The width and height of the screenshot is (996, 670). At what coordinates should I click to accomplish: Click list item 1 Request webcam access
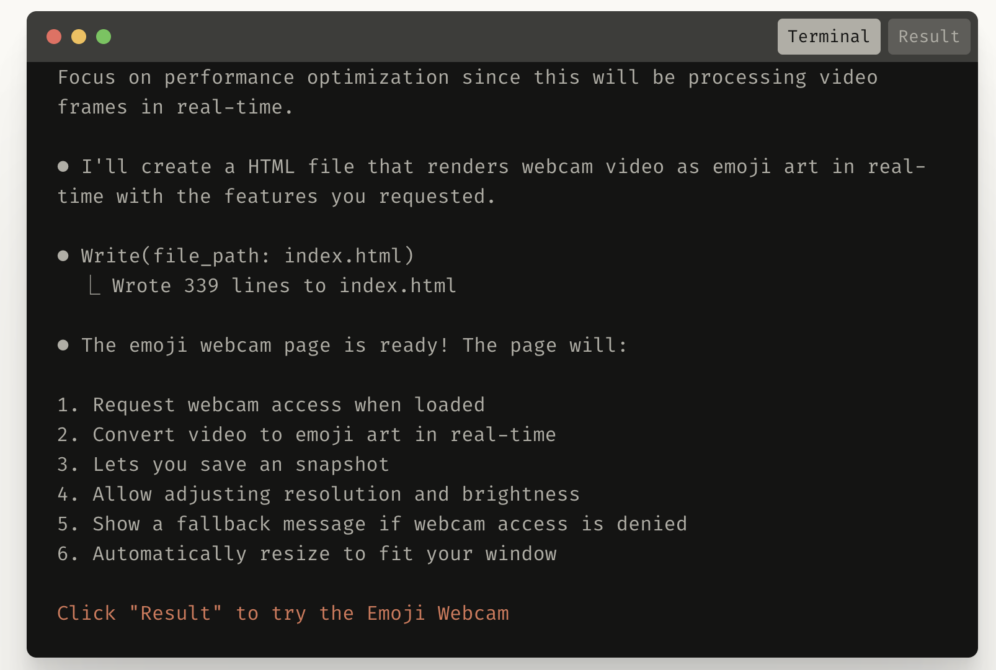coord(271,405)
